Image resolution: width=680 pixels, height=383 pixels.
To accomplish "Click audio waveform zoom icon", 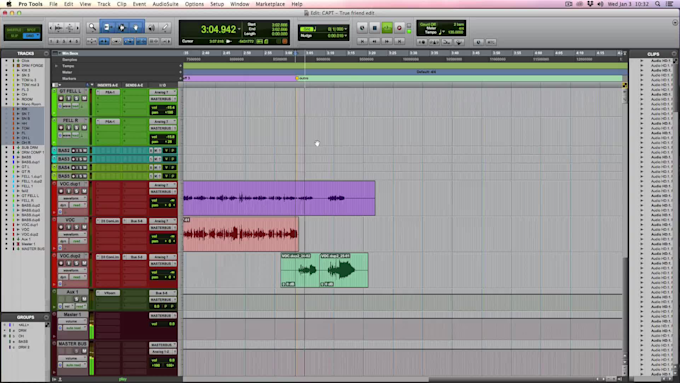I will click(59, 28).
